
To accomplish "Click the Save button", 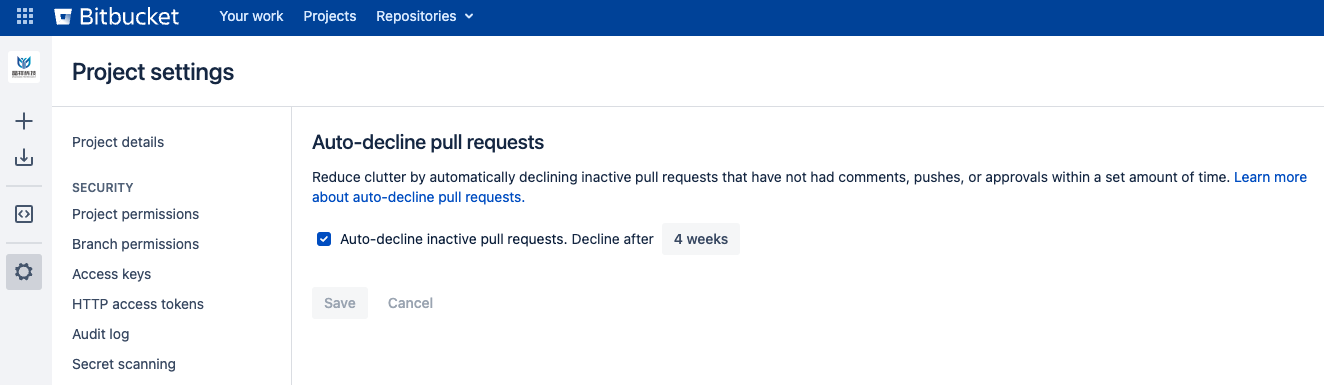I will click(x=340, y=303).
